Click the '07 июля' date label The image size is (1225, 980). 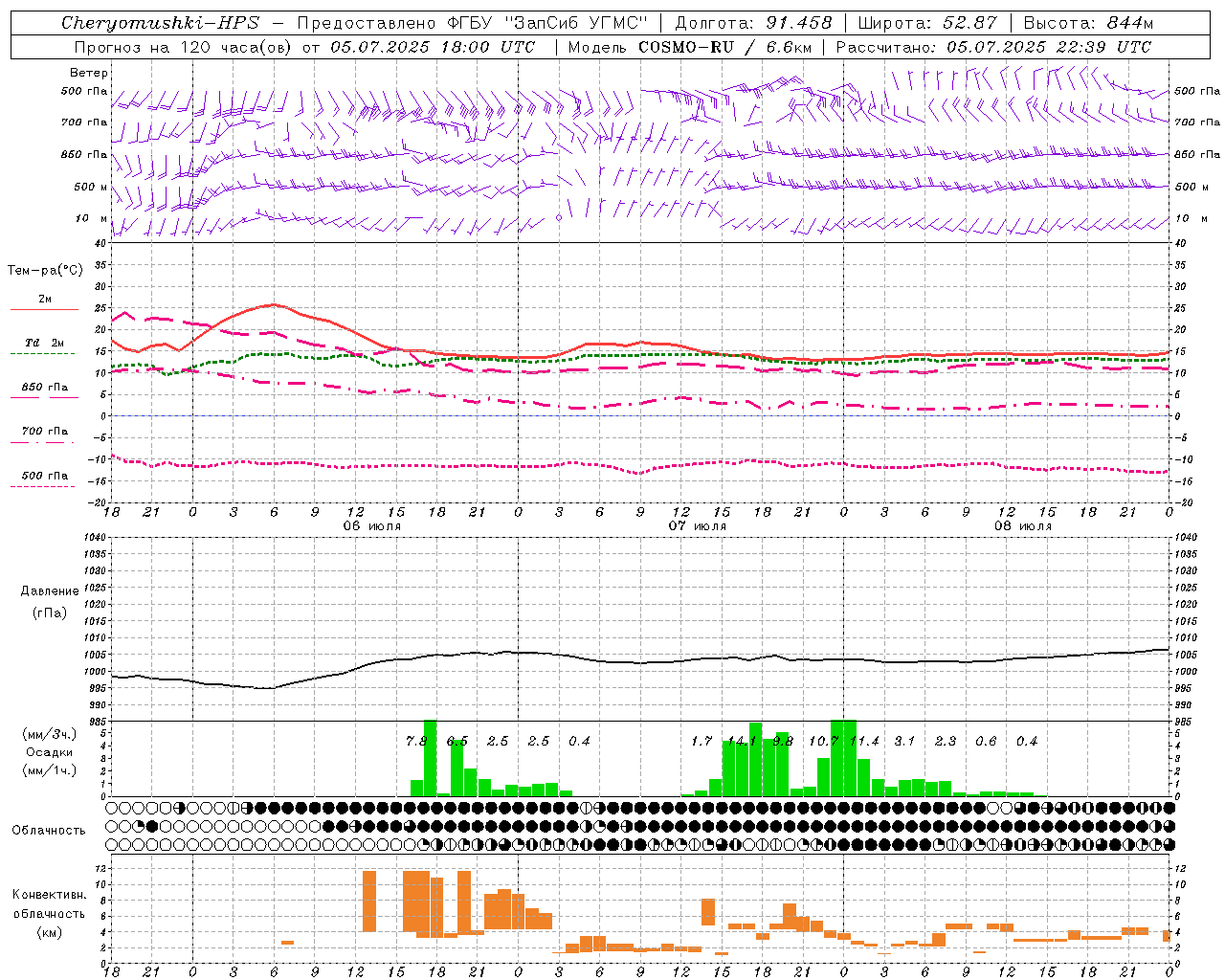[x=698, y=526]
